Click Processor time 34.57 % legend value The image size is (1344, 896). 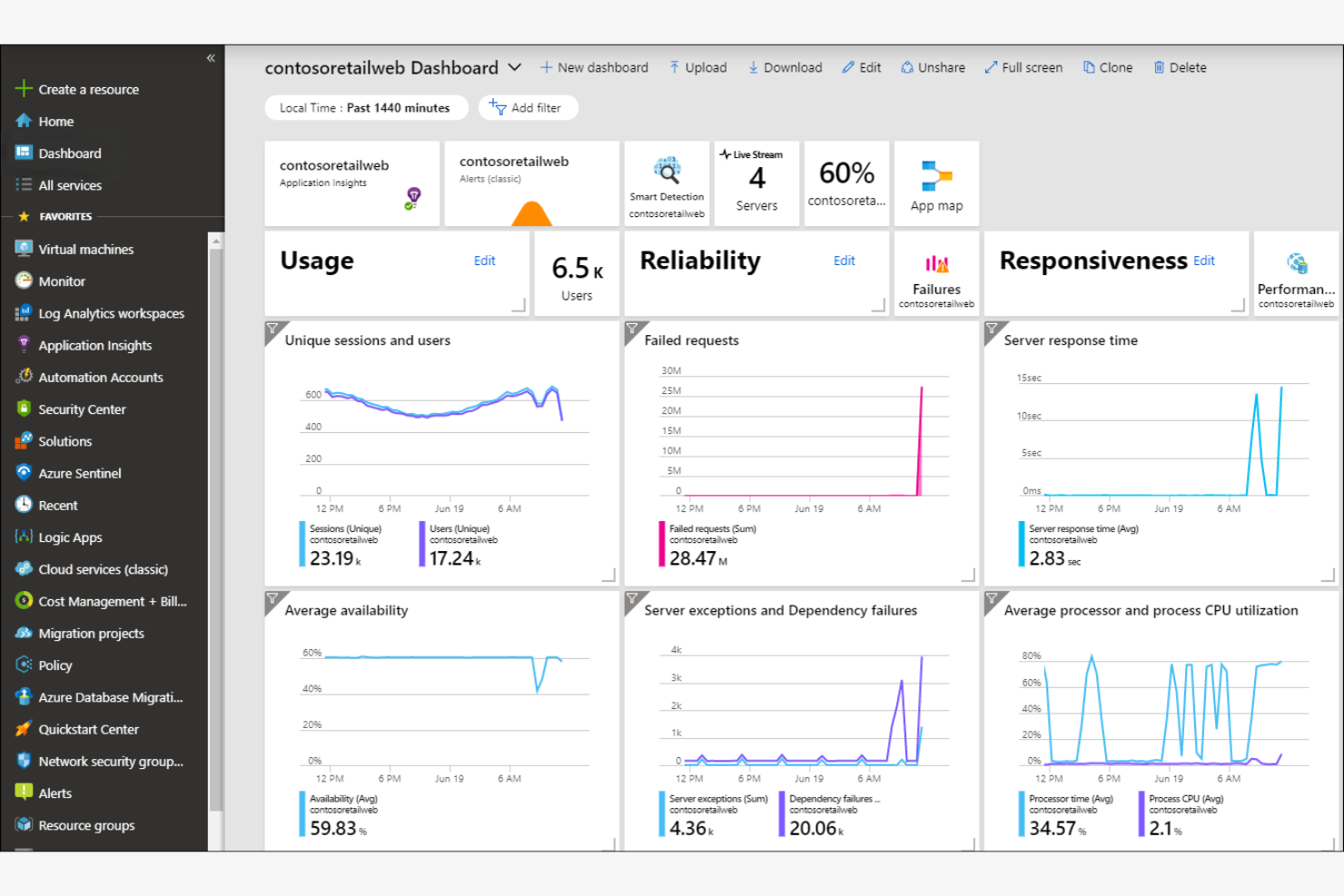tap(1057, 828)
